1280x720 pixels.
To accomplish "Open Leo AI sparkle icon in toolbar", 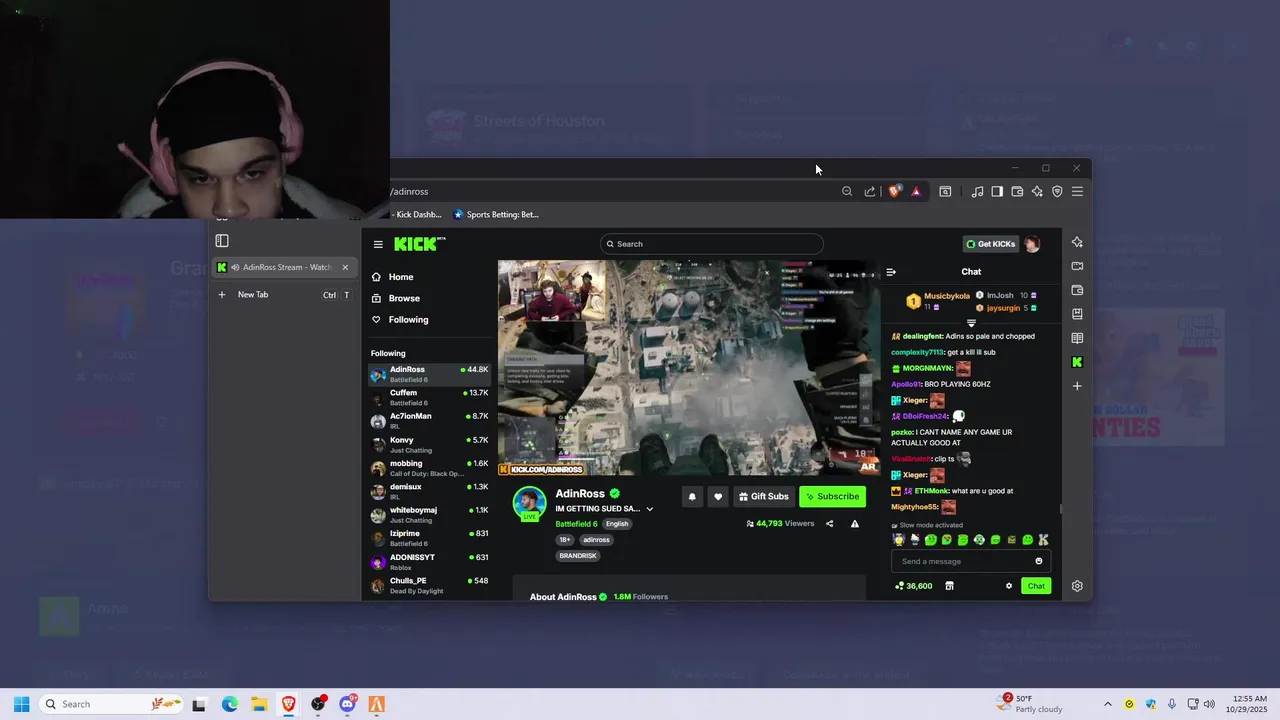I will (1037, 191).
